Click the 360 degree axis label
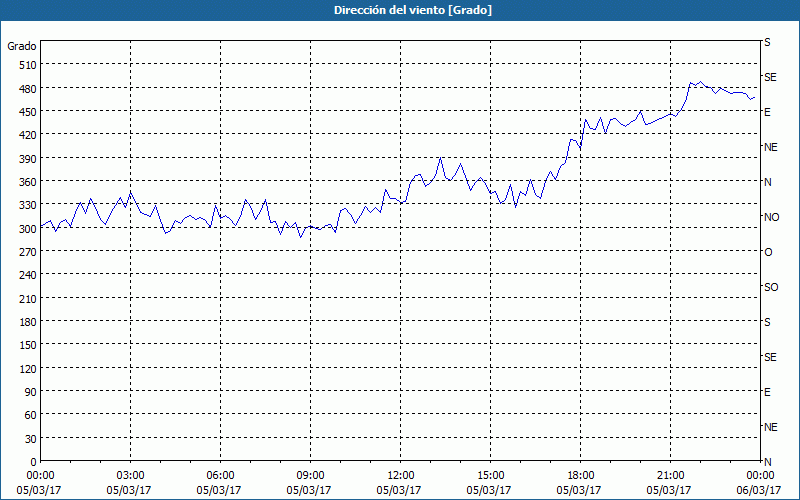 coord(29,182)
